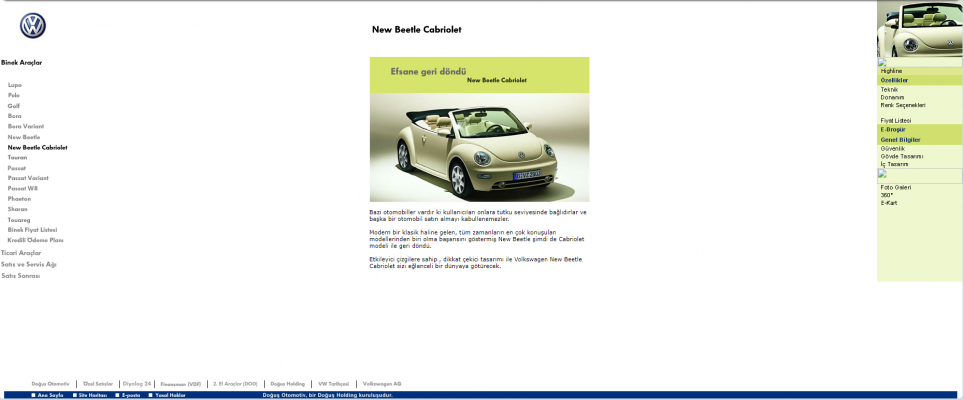The height and width of the screenshot is (400, 964).
Task: Open the Touran model page
Action: coord(17,157)
